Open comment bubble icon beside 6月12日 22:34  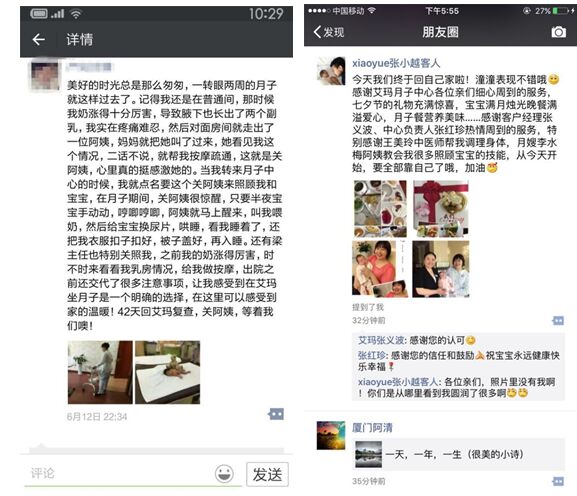click(x=276, y=414)
